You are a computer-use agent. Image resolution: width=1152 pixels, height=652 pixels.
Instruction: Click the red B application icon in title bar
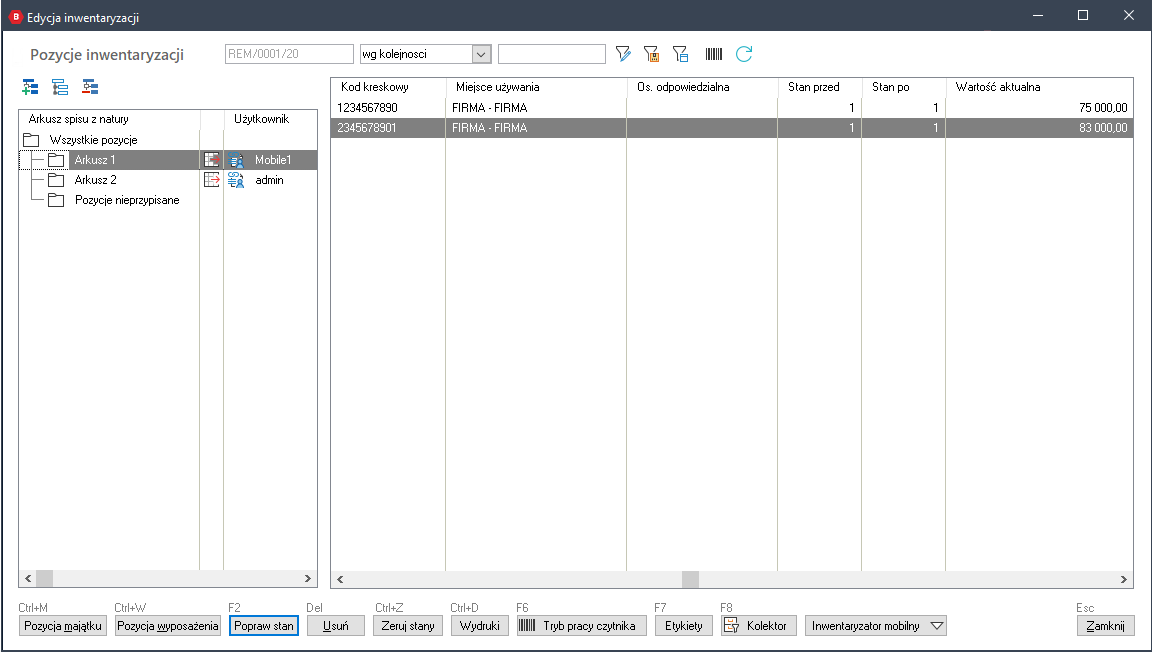pos(15,17)
